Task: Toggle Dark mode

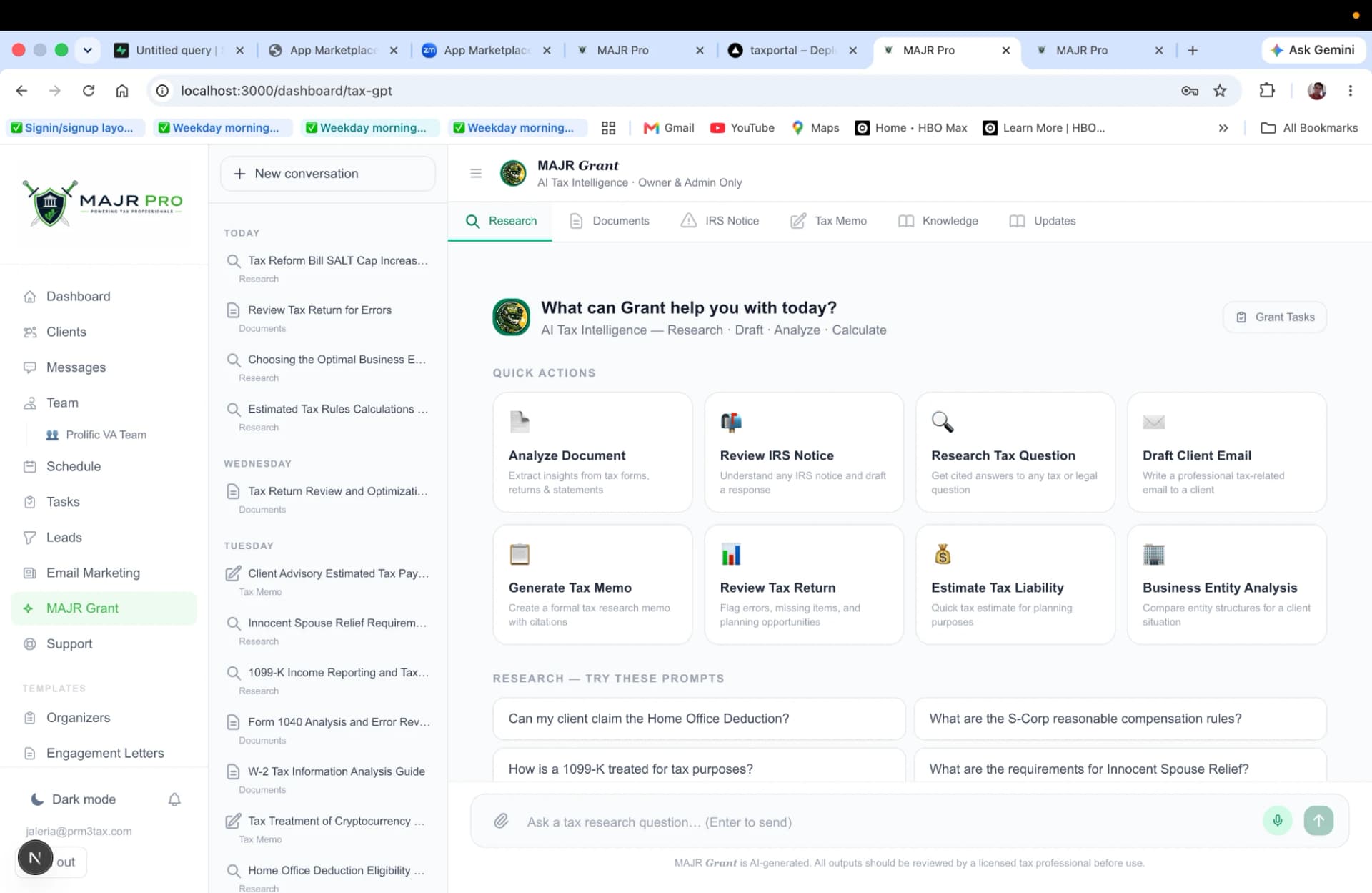Action: pos(73,799)
